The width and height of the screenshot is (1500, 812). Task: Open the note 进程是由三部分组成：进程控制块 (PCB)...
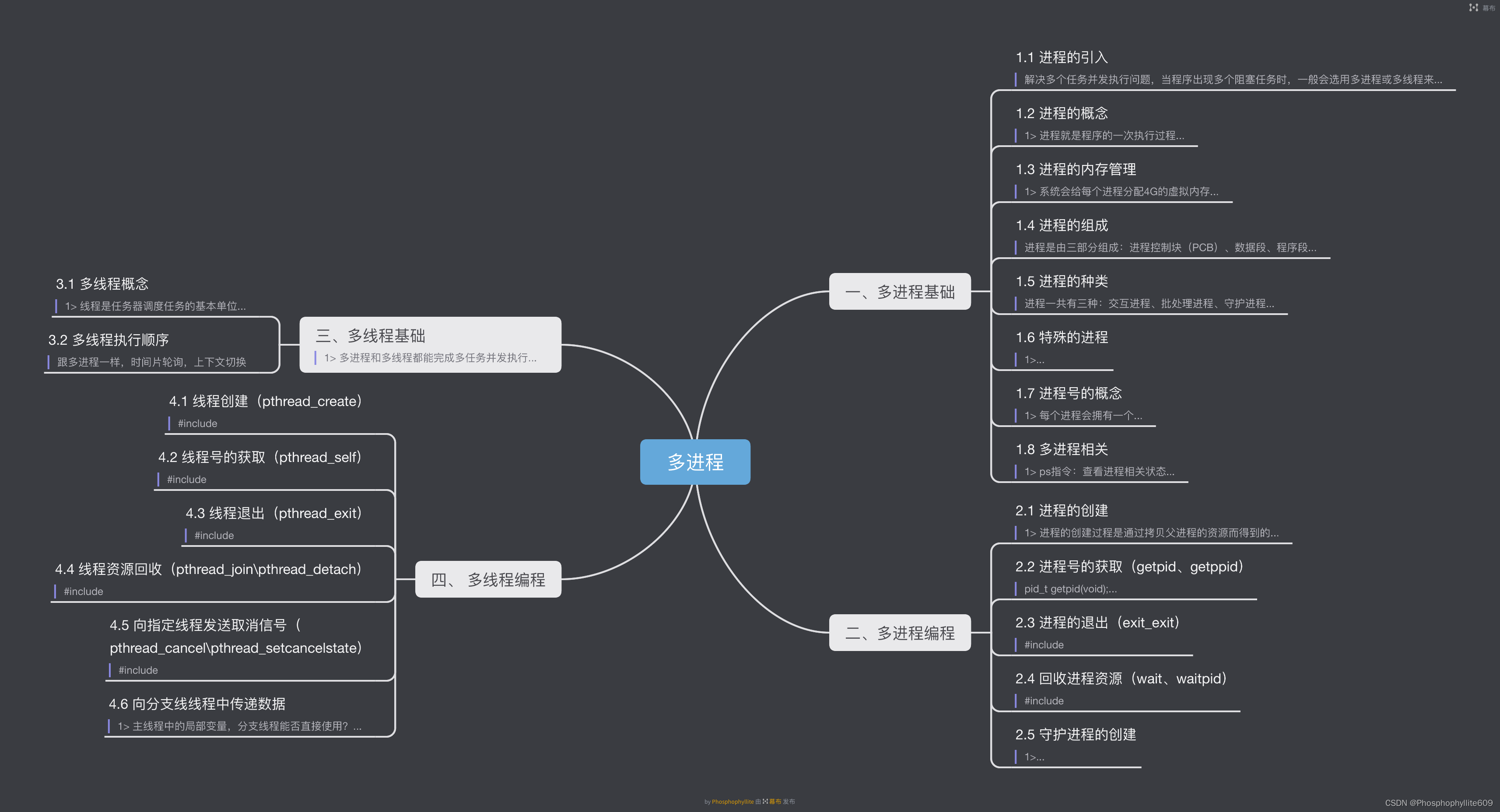(x=1171, y=247)
